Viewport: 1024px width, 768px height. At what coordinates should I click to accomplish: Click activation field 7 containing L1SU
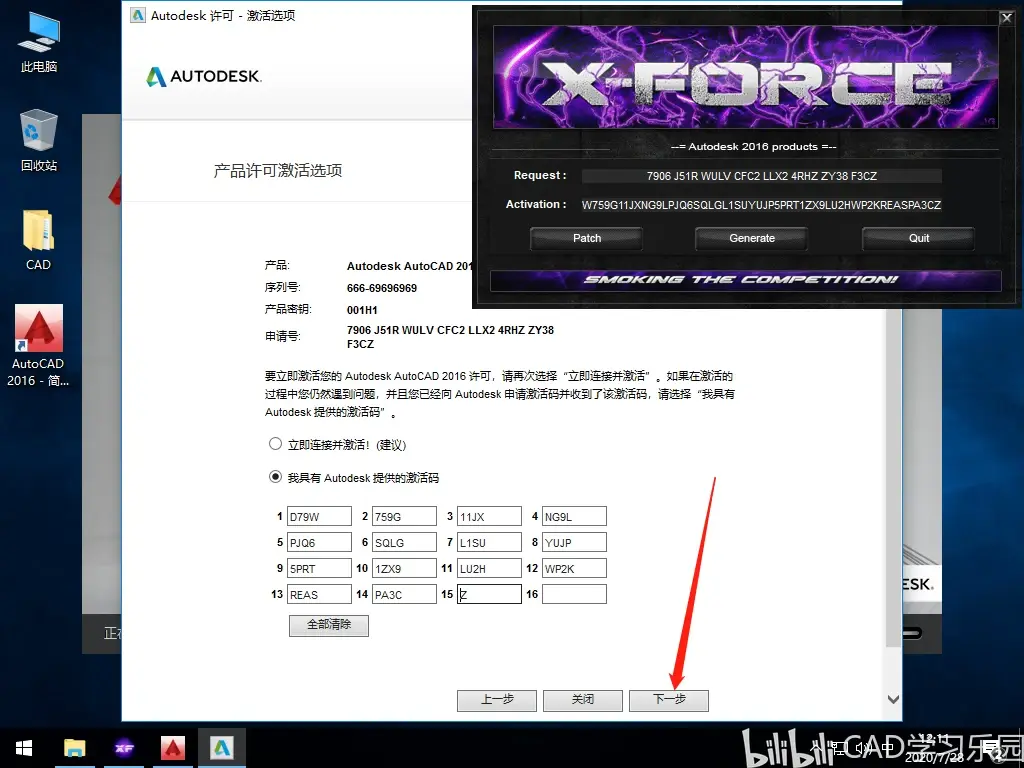pos(489,542)
